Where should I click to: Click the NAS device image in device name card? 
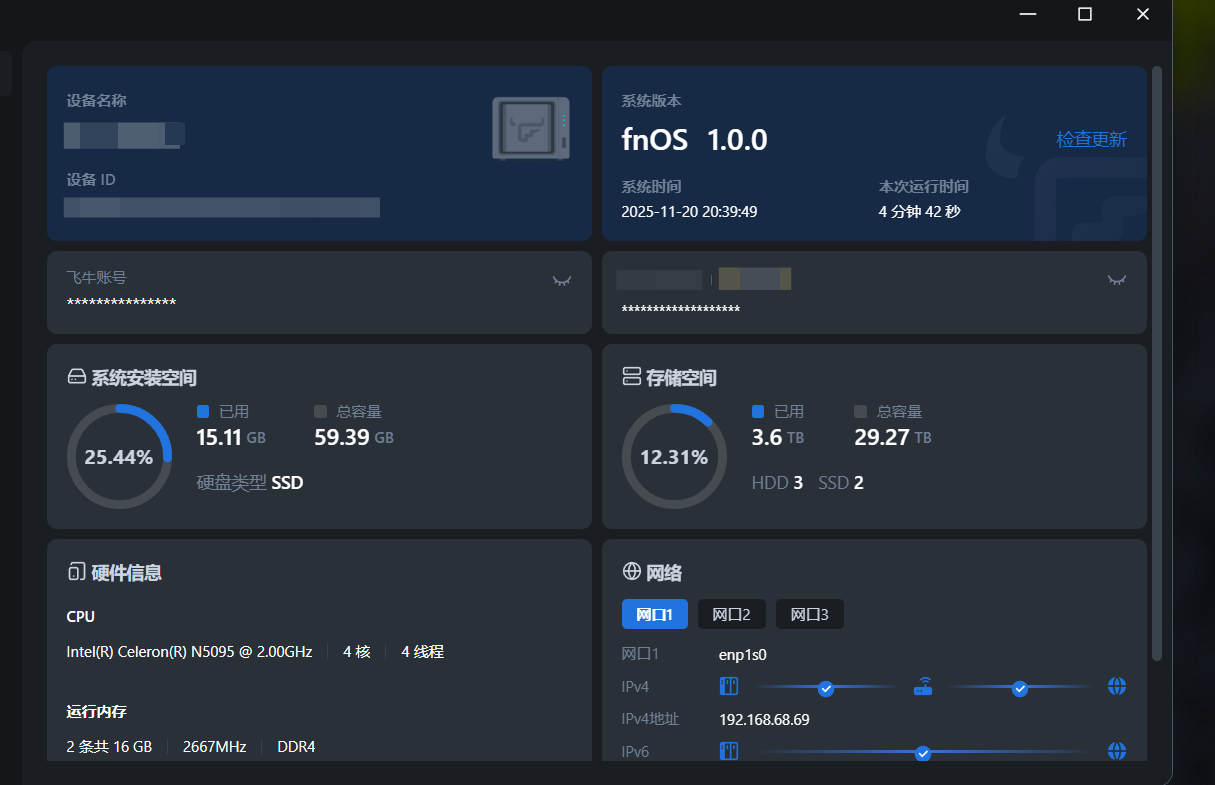530,129
